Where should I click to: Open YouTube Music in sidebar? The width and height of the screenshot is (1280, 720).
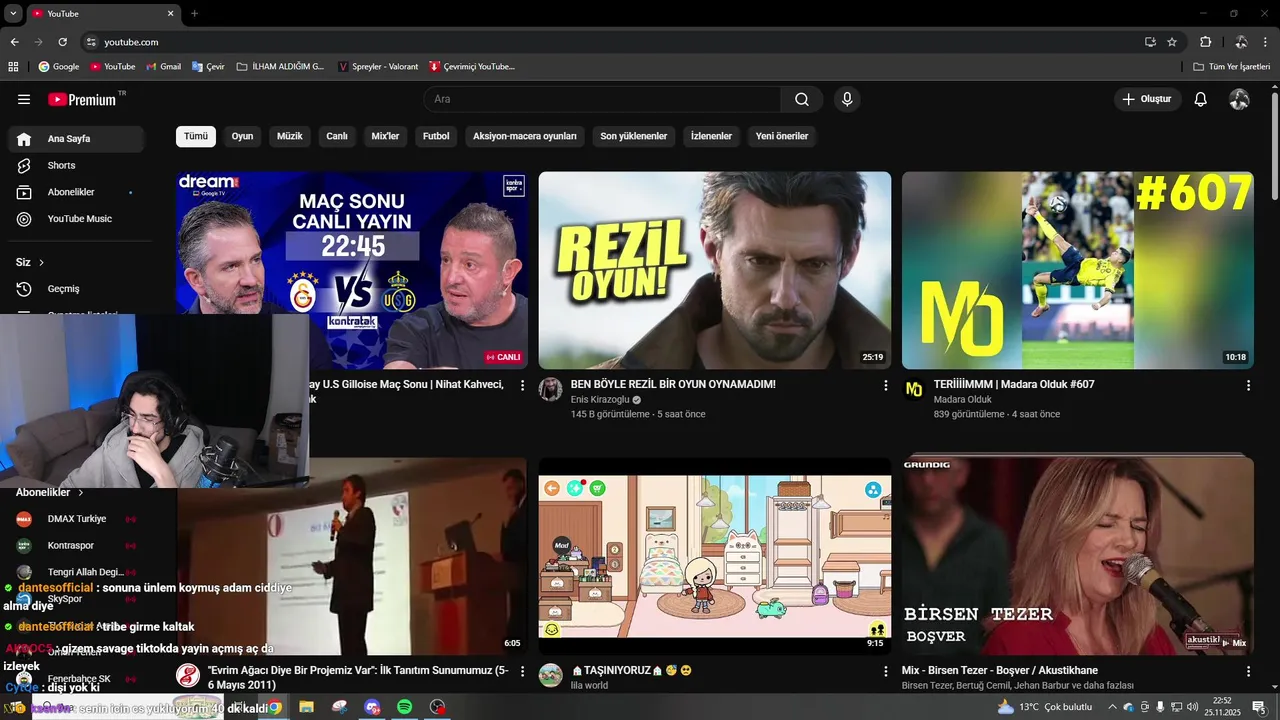pos(76,219)
